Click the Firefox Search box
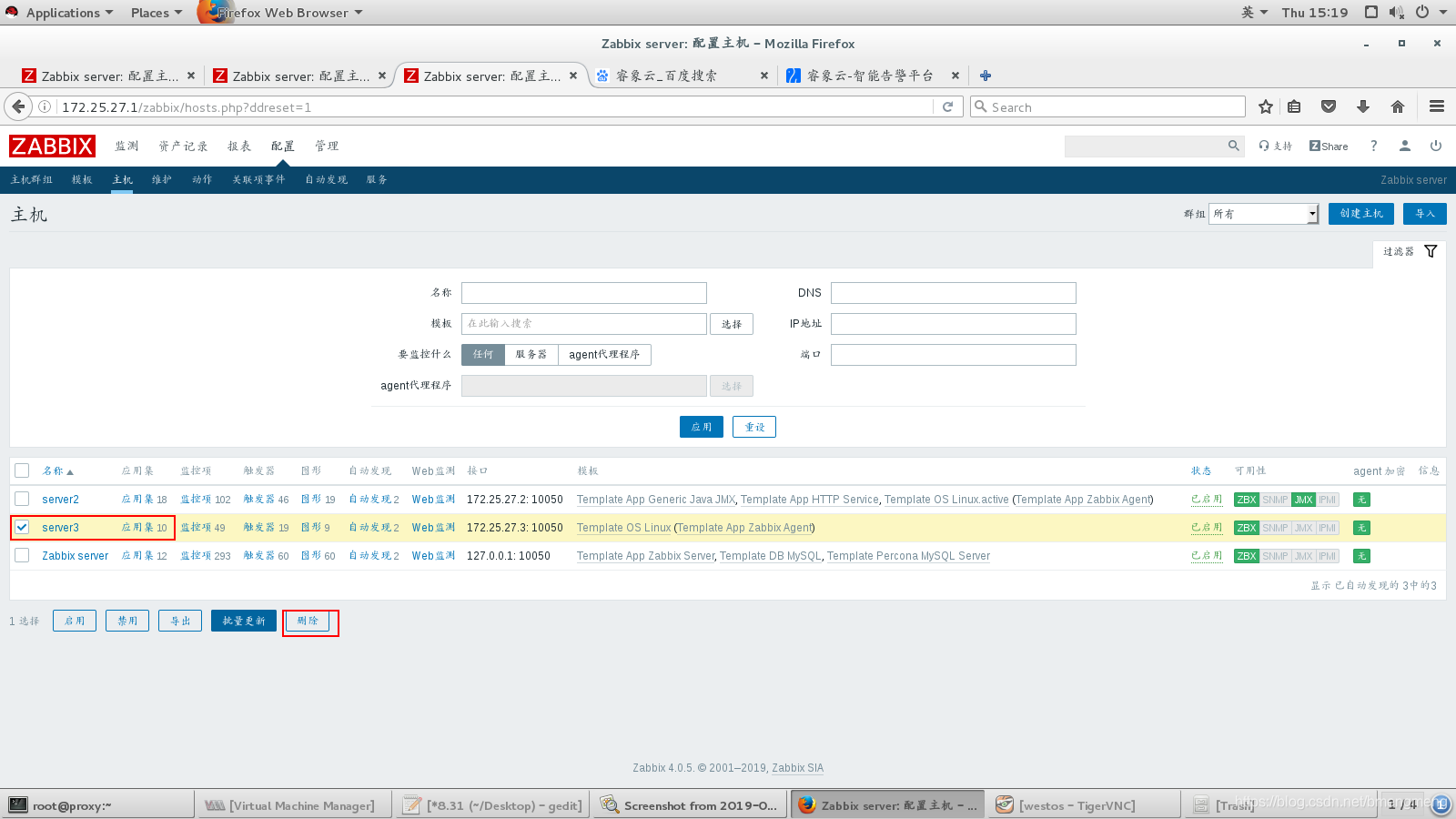 click(1107, 106)
